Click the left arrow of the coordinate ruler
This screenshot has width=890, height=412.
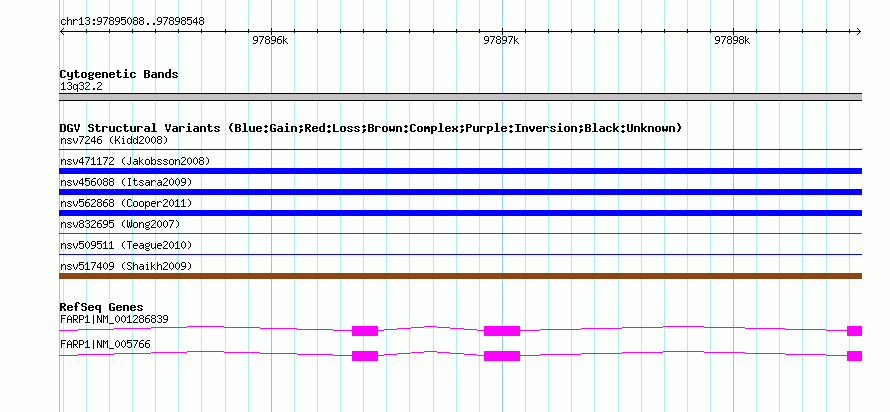[63, 31]
